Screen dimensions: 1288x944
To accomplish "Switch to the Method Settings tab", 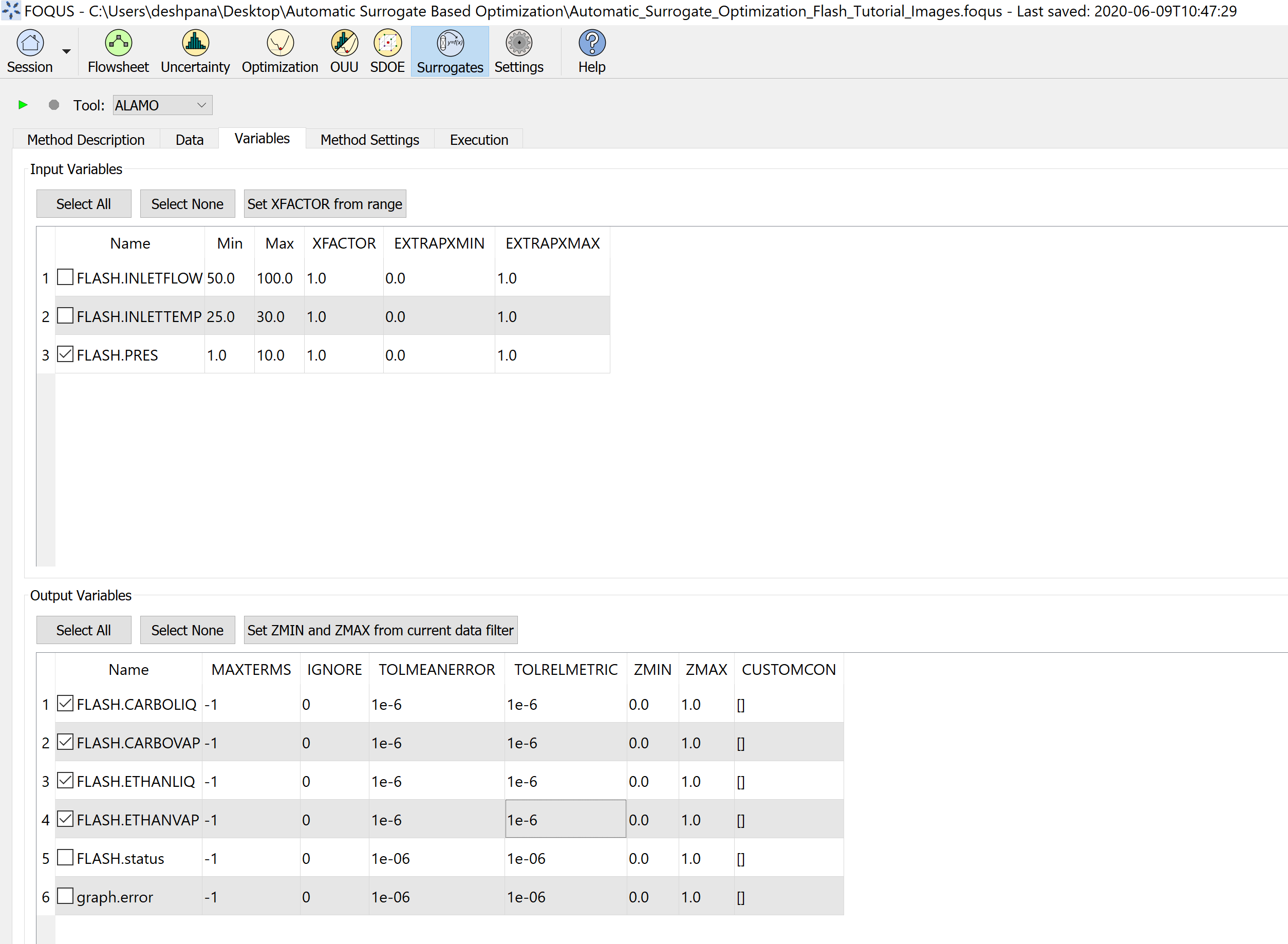I will pos(369,139).
